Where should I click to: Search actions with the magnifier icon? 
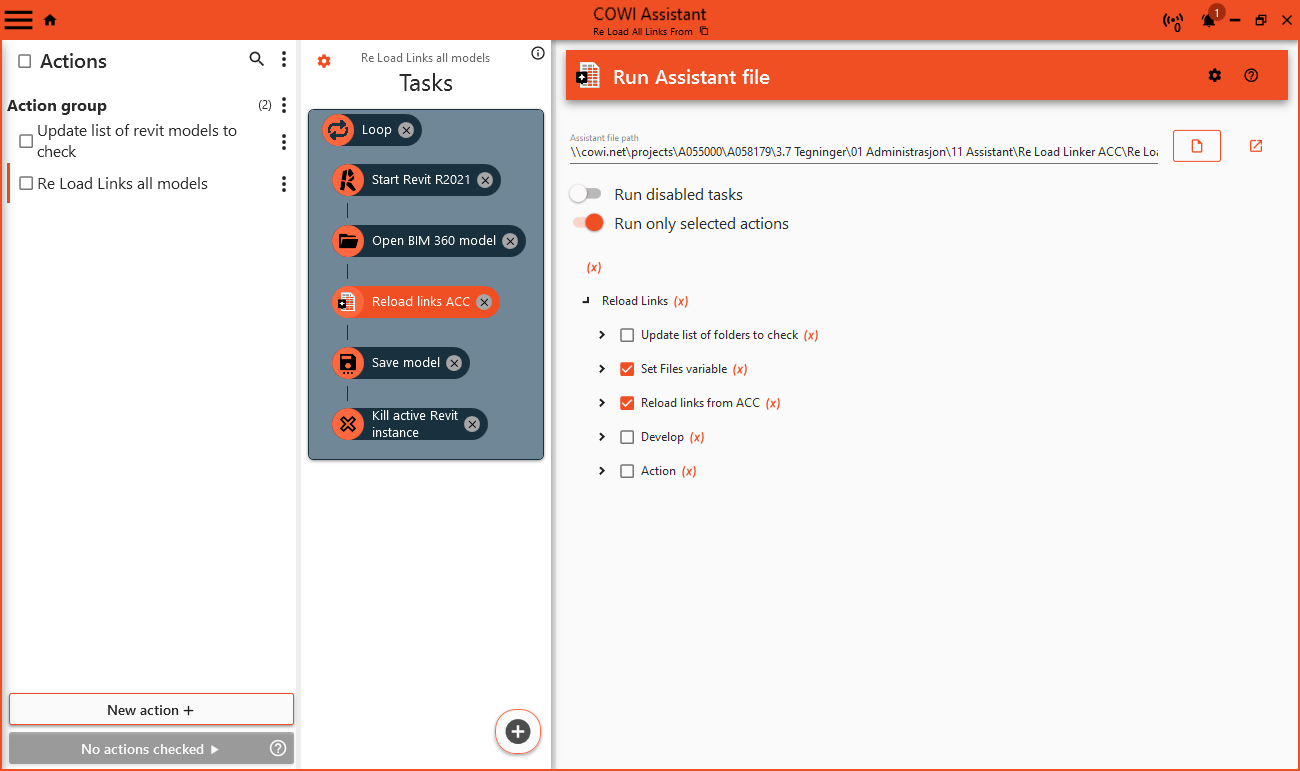(256, 60)
